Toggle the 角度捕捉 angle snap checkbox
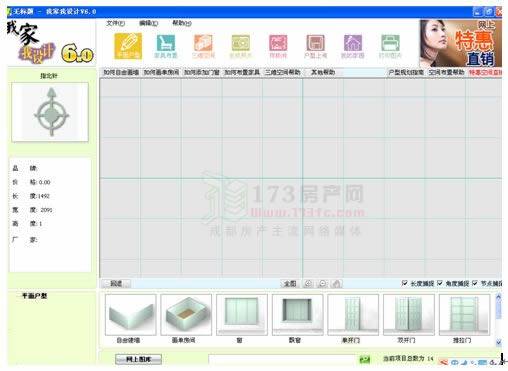 coord(440,283)
